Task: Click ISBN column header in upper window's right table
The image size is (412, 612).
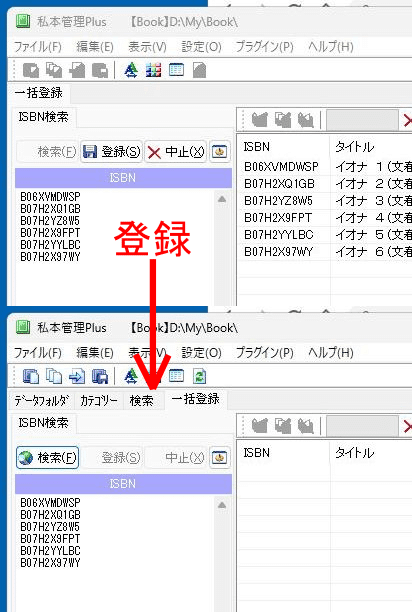Action: coord(284,147)
